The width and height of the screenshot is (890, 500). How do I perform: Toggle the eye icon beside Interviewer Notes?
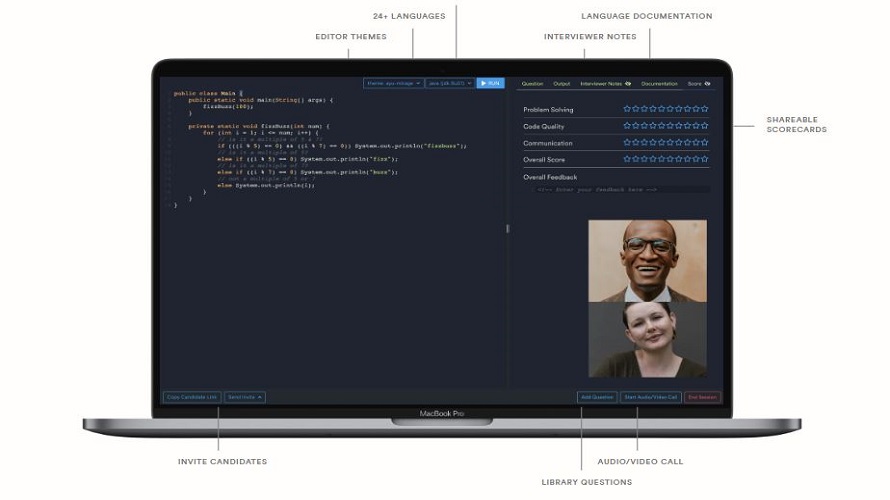[628, 84]
